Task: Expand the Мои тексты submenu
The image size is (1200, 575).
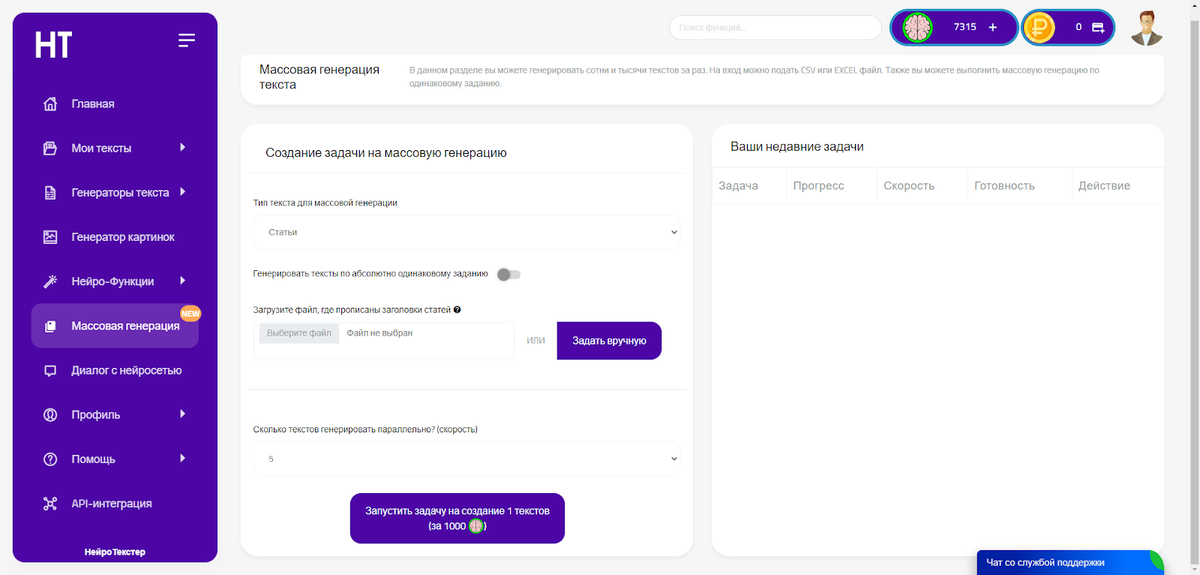Action: (183, 148)
